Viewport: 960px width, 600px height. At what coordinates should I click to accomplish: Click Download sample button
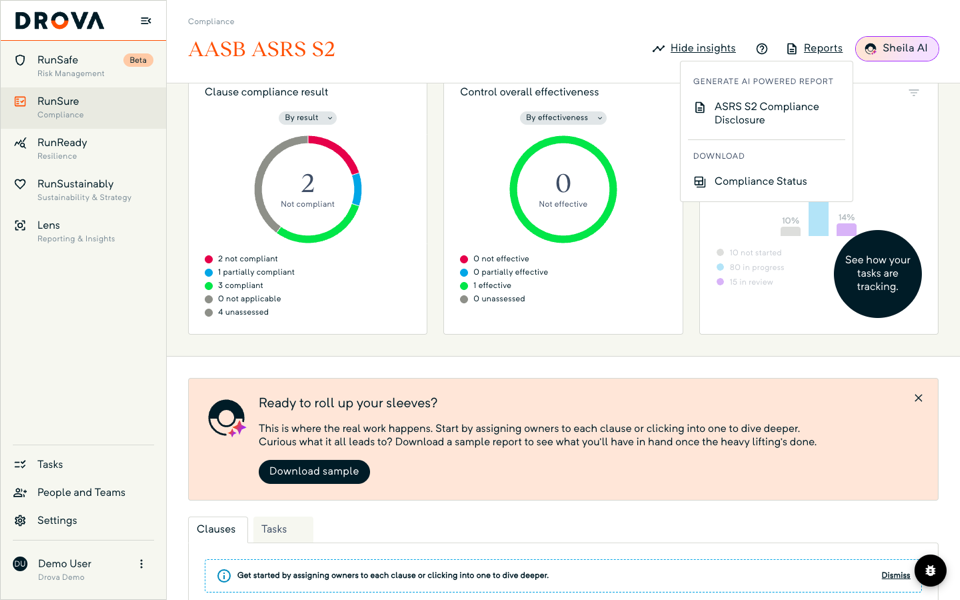314,471
